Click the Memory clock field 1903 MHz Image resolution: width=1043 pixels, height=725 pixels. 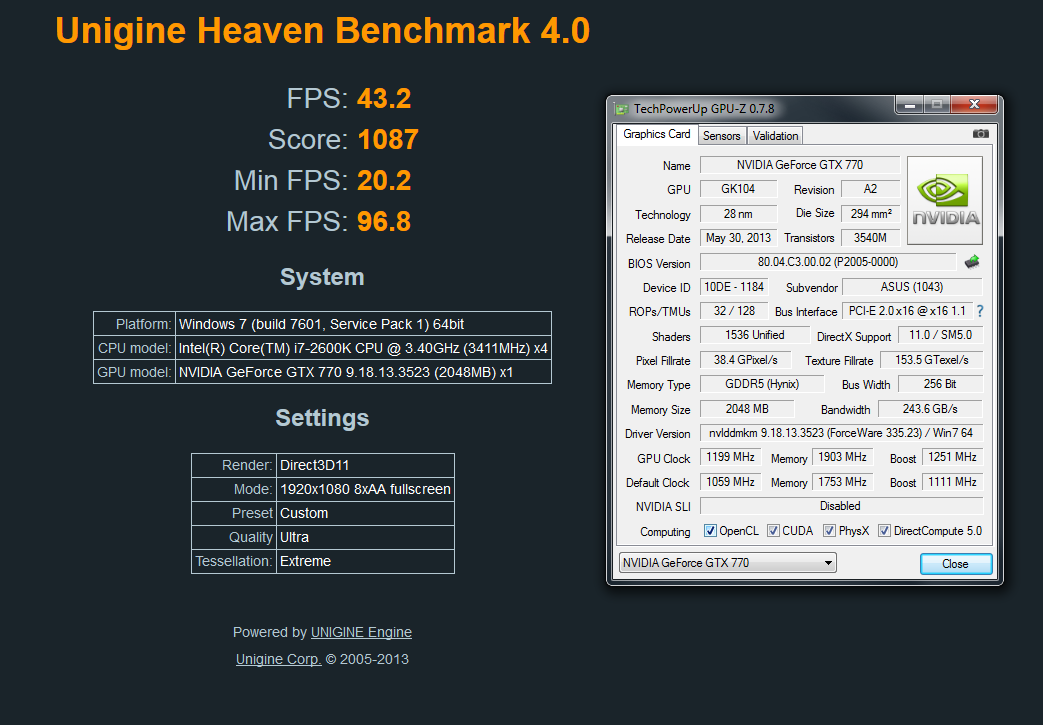coord(842,457)
